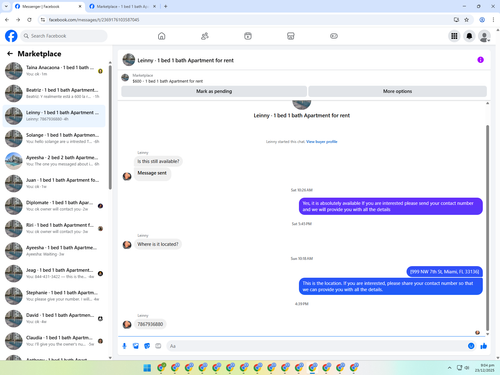
Task: Open Ayeesha 2 bed 2 bath conversation
Action: (x=54, y=161)
